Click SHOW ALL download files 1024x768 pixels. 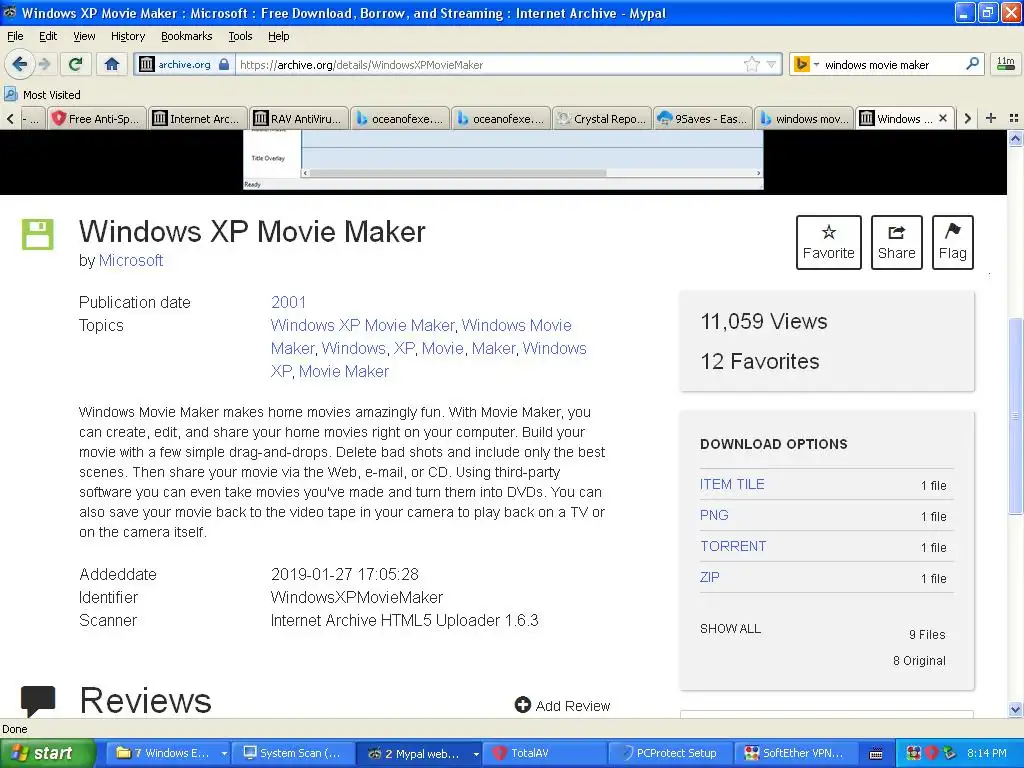(730, 629)
